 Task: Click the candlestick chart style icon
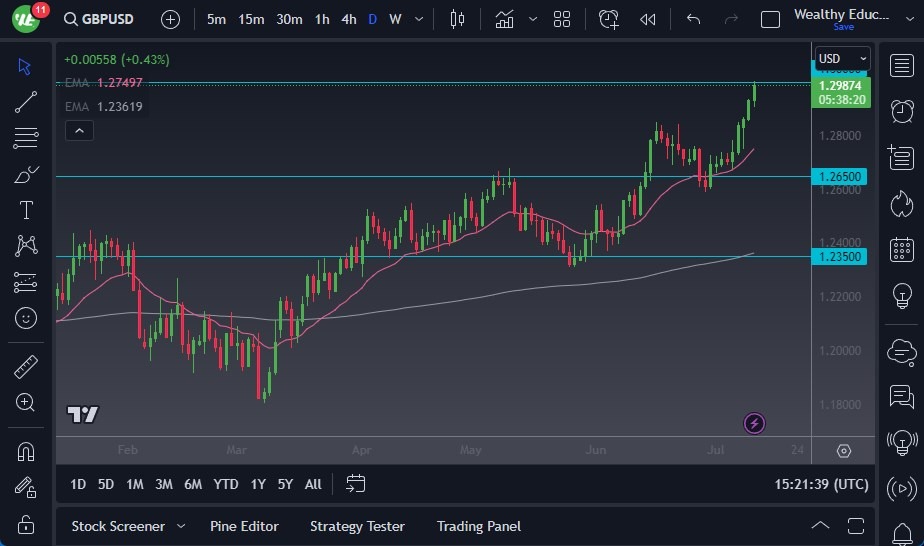[458, 19]
